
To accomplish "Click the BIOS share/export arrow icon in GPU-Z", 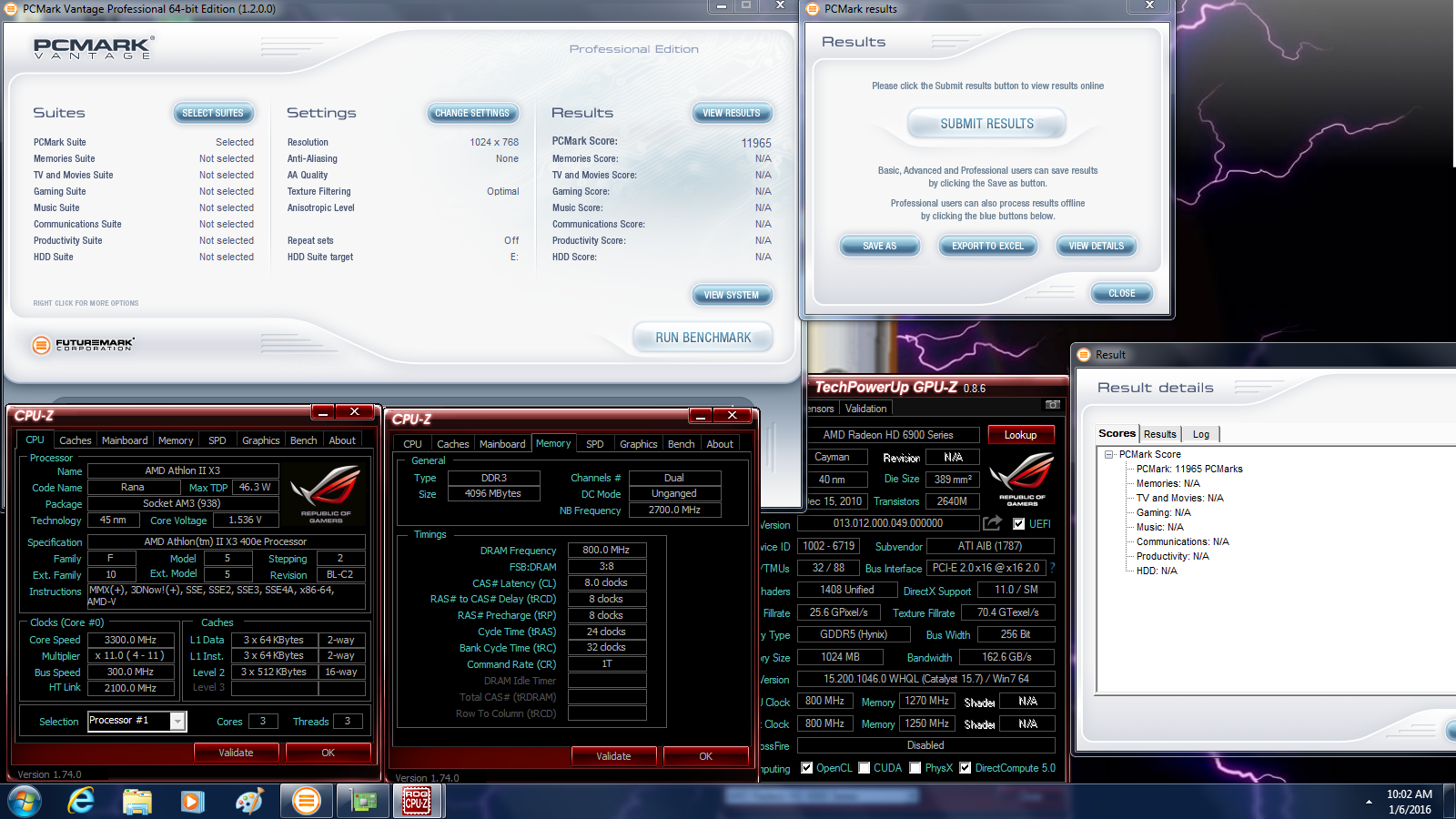I will (992, 523).
